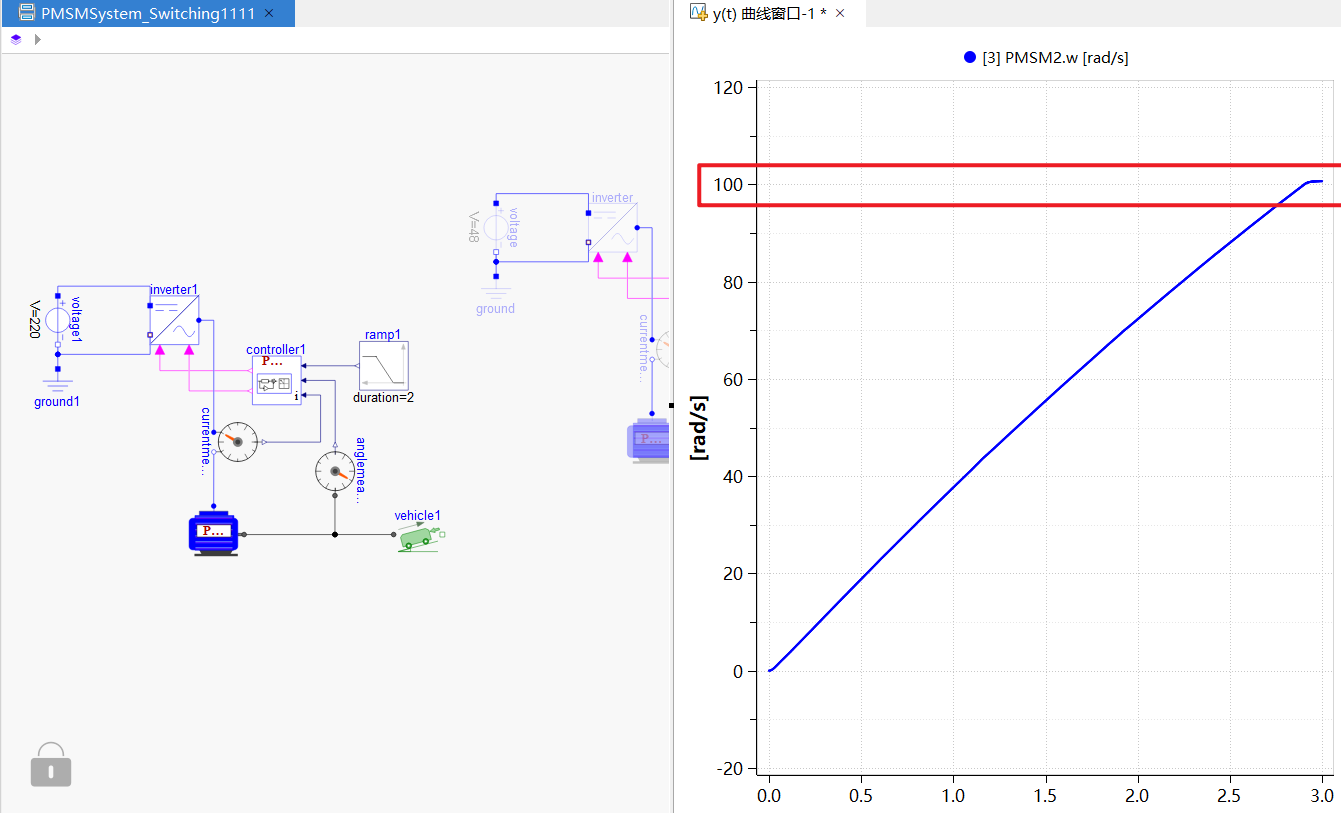Select the faded V=48 voltage source
Screen dimensions: 1341x813
(496, 228)
